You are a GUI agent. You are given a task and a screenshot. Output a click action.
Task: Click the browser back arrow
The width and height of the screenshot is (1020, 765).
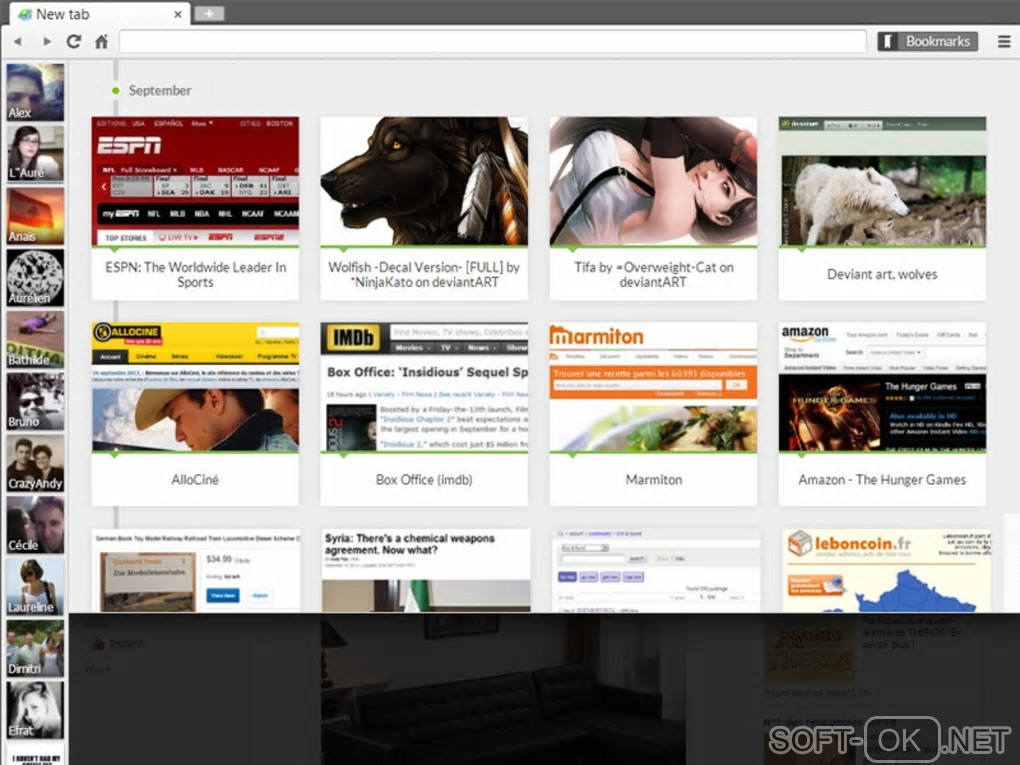pyautogui.click(x=18, y=42)
